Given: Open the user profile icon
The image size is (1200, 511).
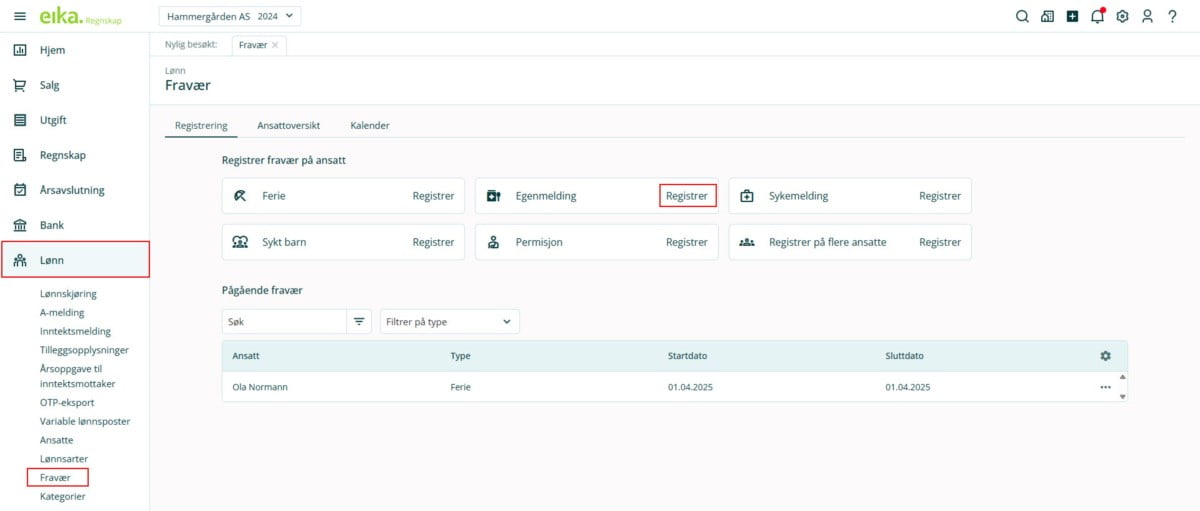Looking at the screenshot, I should 1147,16.
